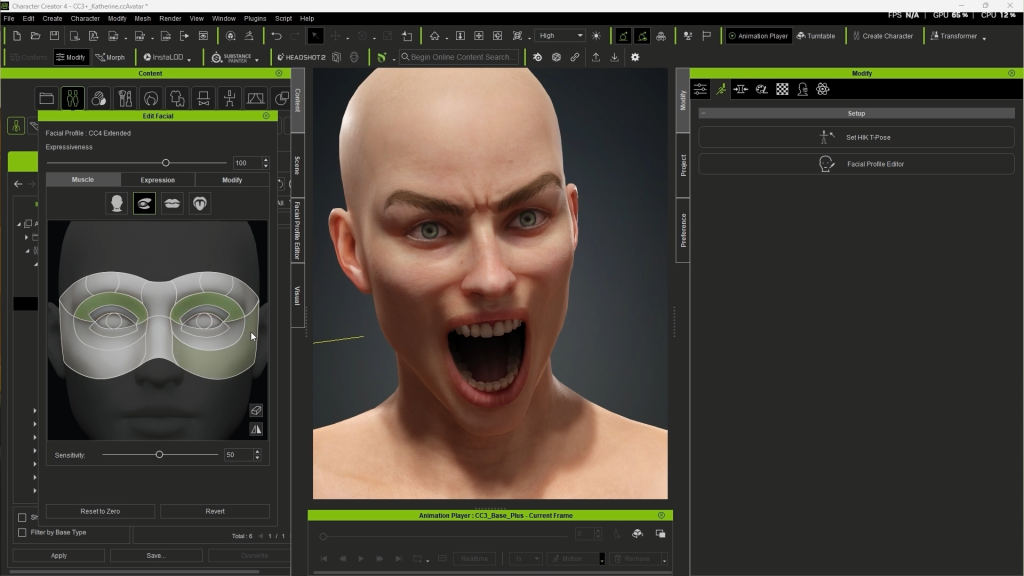
Task: Open the Motion tab icon in Modify panel
Action: point(719,89)
